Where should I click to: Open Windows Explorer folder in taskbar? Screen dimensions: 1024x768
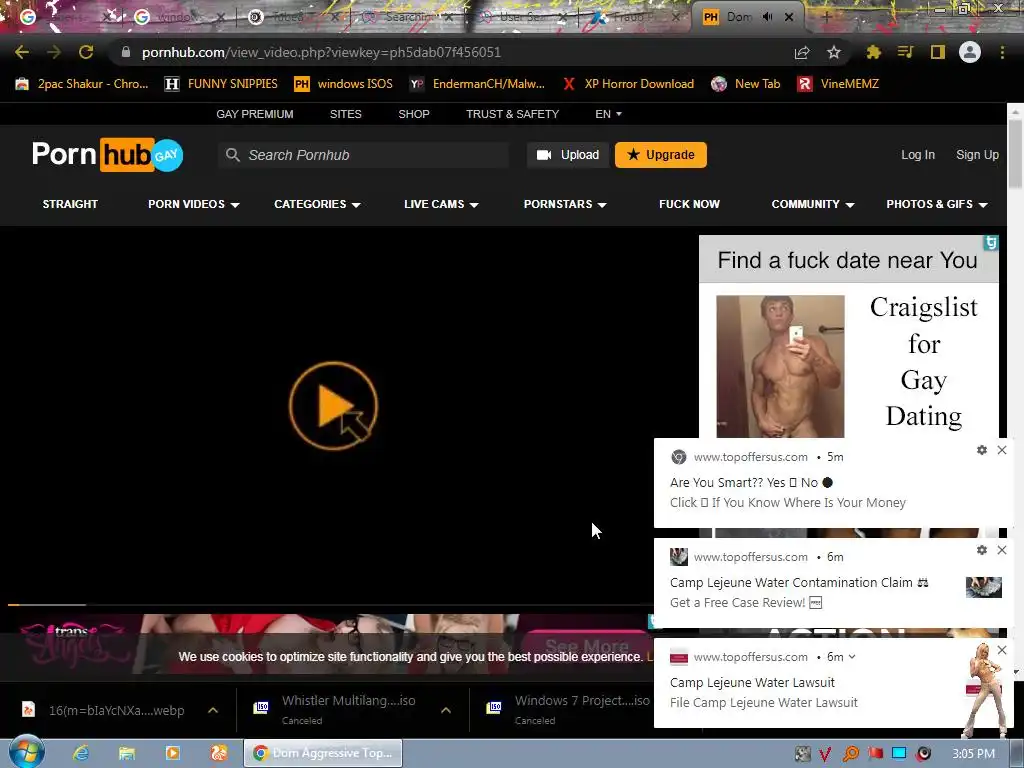[127, 753]
